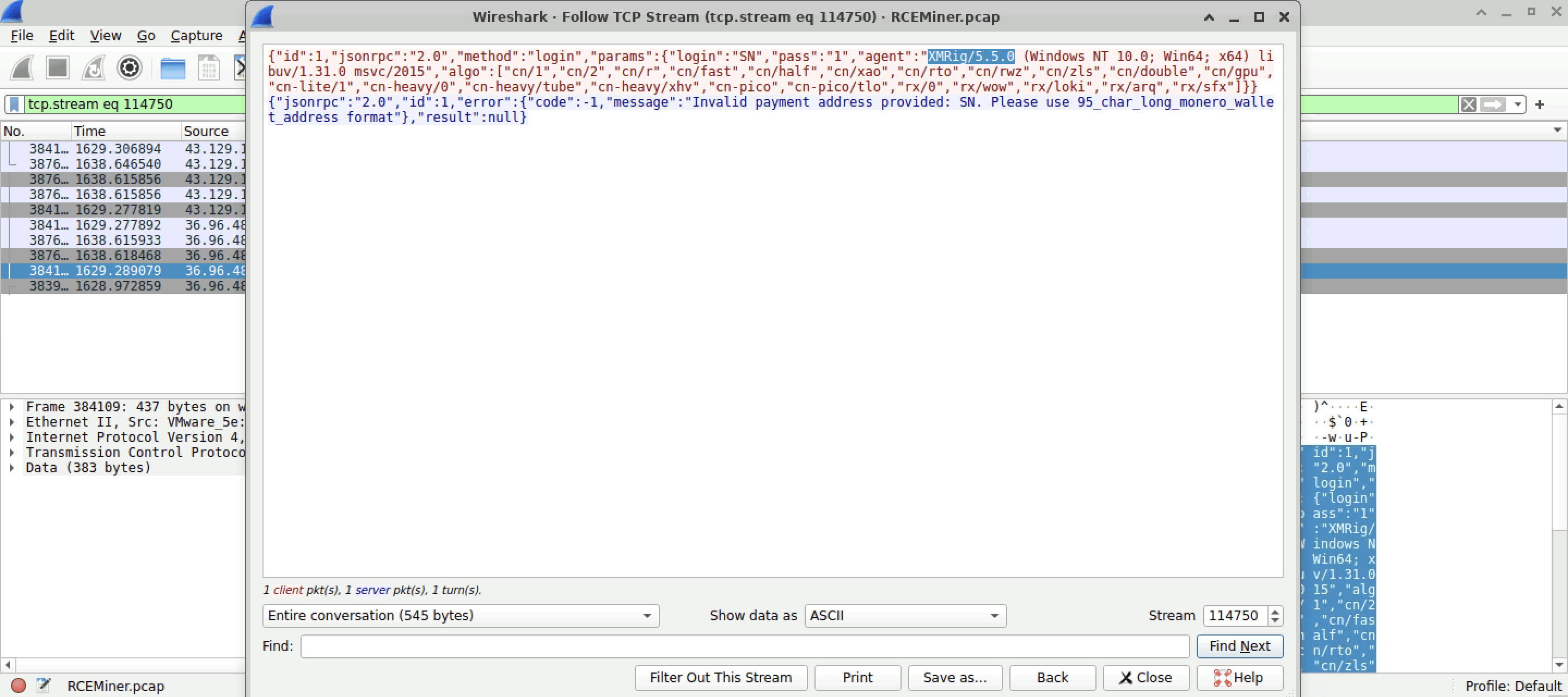
Task: Restart the current capture
Action: [x=94, y=67]
